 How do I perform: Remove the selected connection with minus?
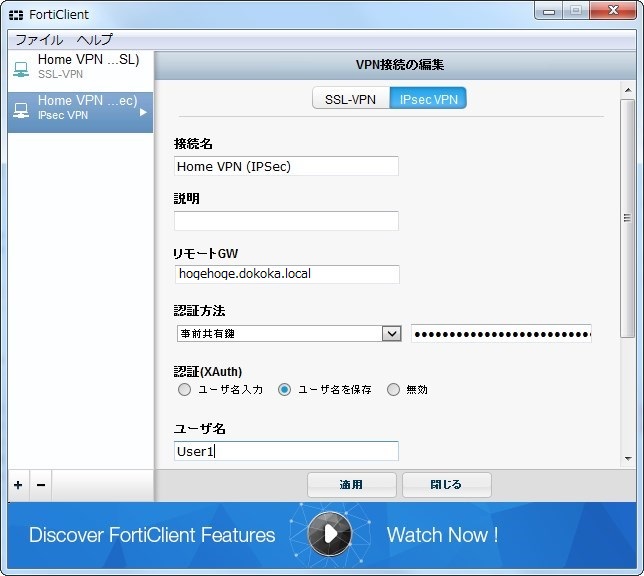41,485
